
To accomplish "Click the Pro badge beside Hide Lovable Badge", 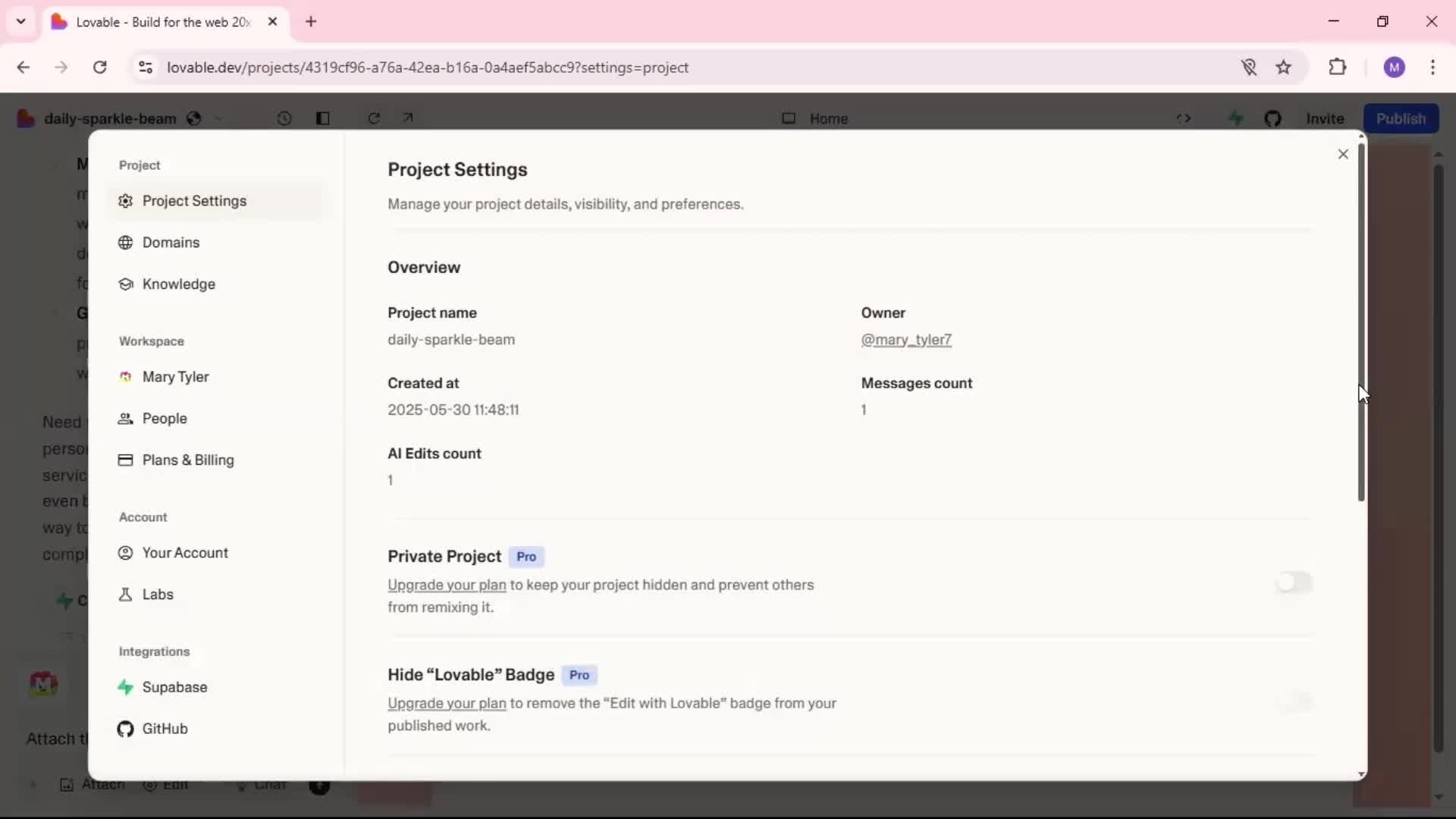I will pyautogui.click(x=579, y=675).
